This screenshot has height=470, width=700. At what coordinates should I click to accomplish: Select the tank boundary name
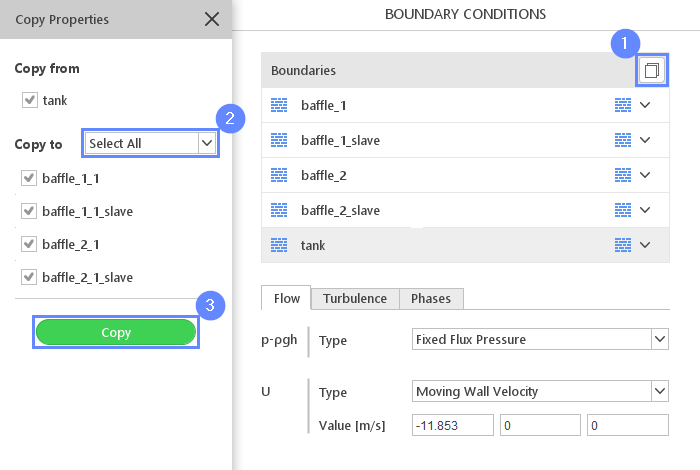pos(313,245)
